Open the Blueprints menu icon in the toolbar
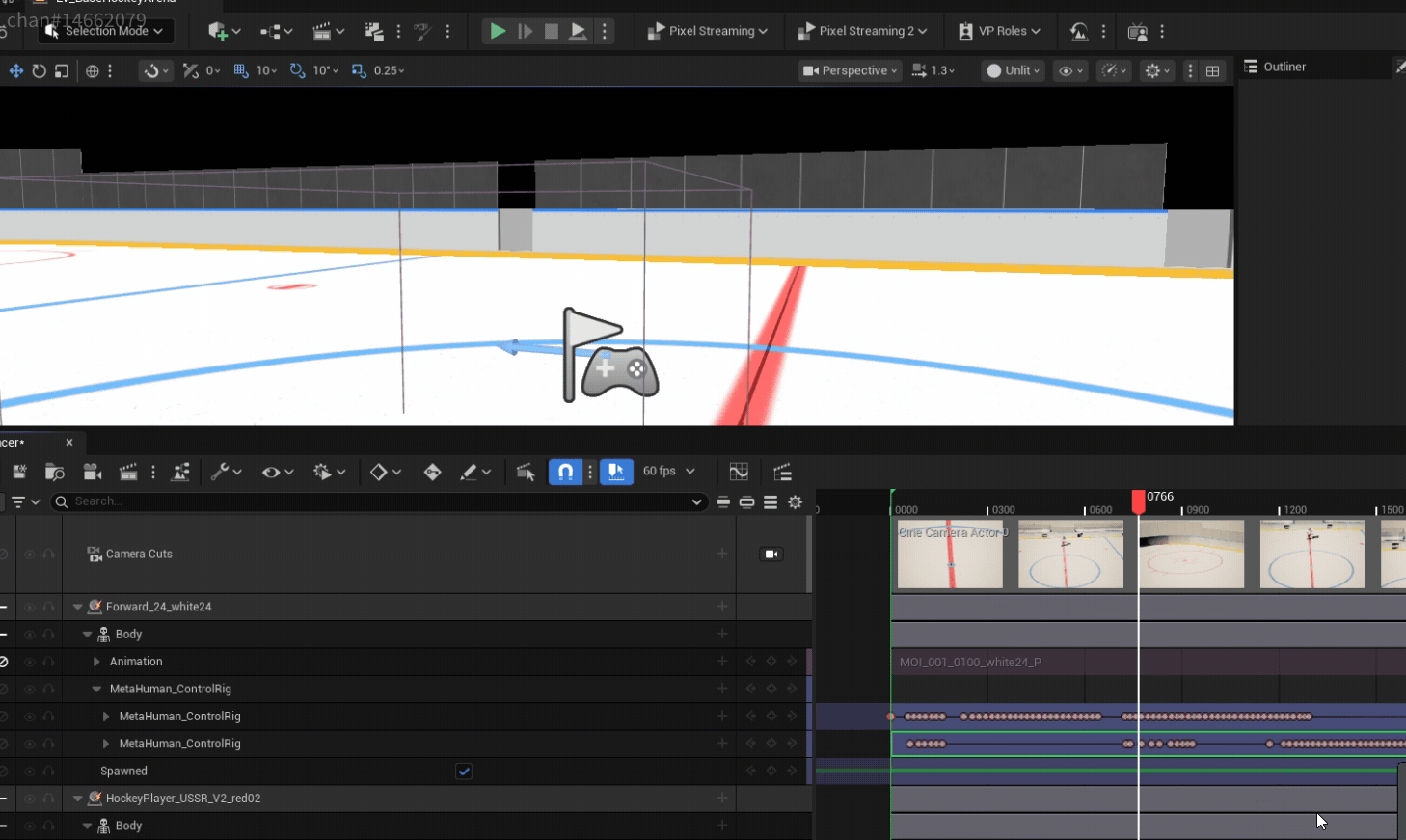This screenshot has height=840, width=1406. coord(276,31)
